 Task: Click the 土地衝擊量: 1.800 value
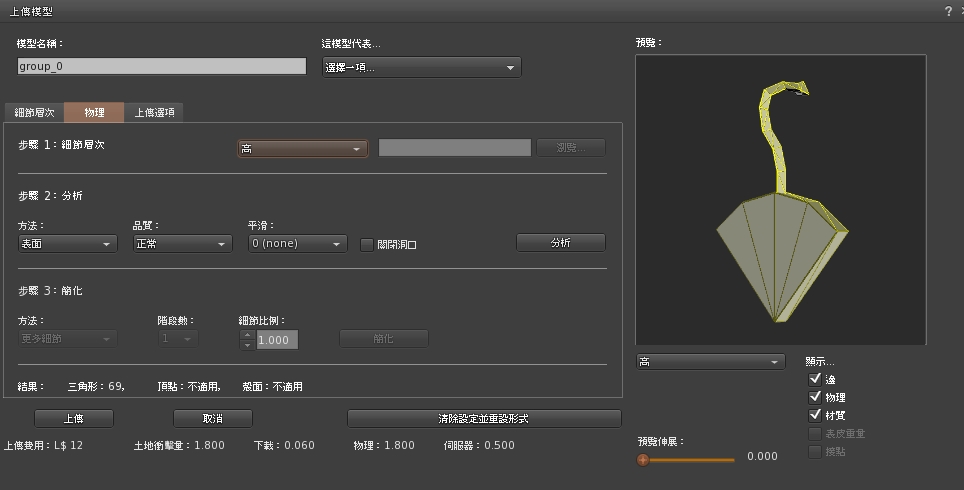click(179, 445)
